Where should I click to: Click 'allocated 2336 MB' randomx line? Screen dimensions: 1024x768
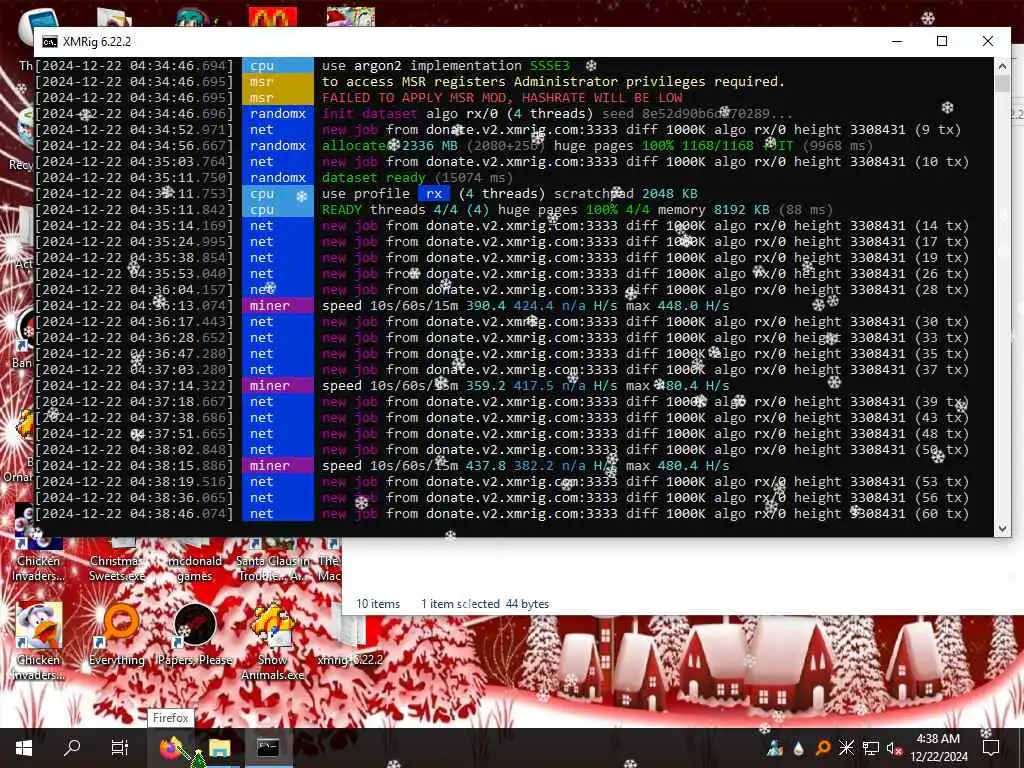(x=597, y=146)
